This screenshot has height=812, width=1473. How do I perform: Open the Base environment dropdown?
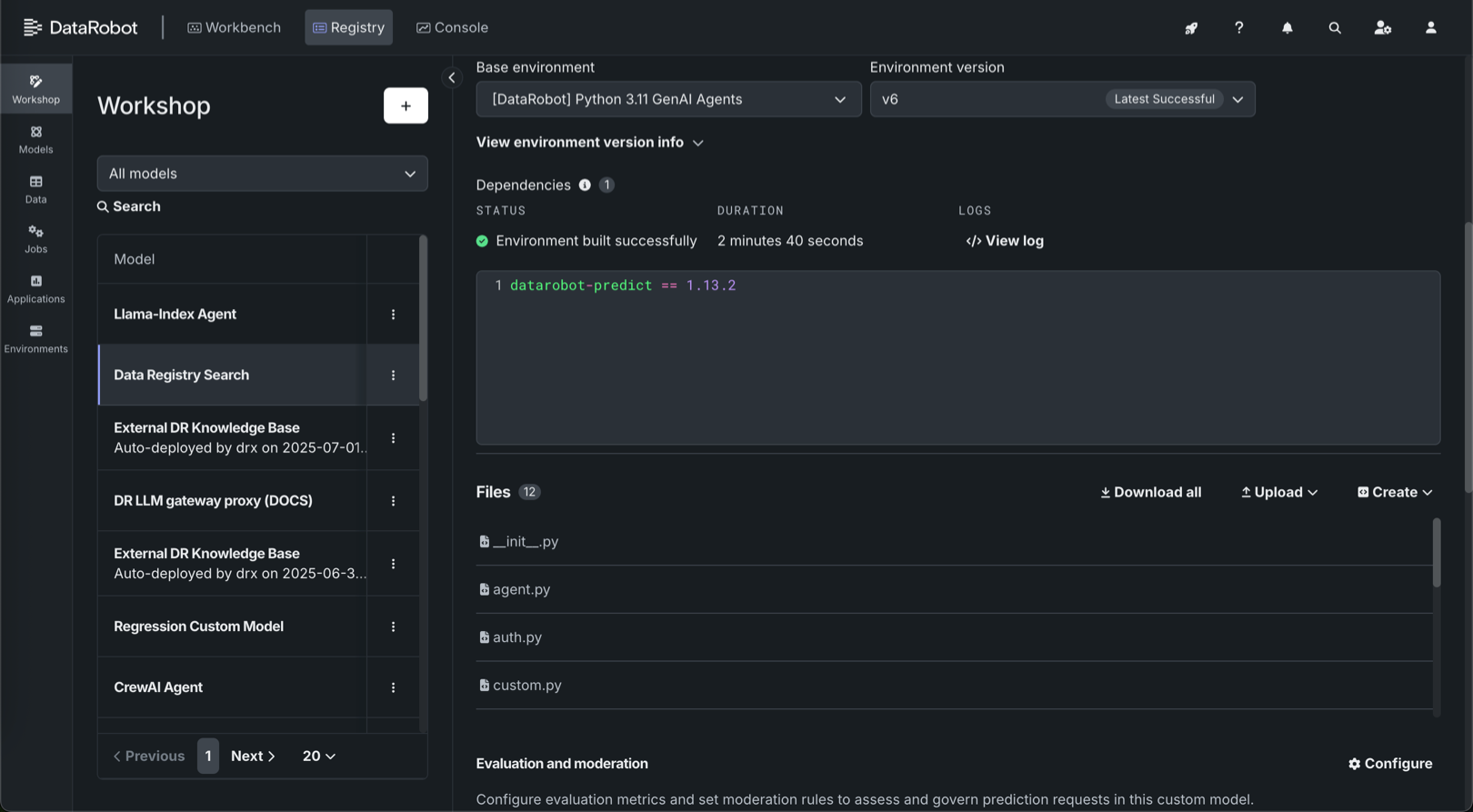[x=668, y=99]
